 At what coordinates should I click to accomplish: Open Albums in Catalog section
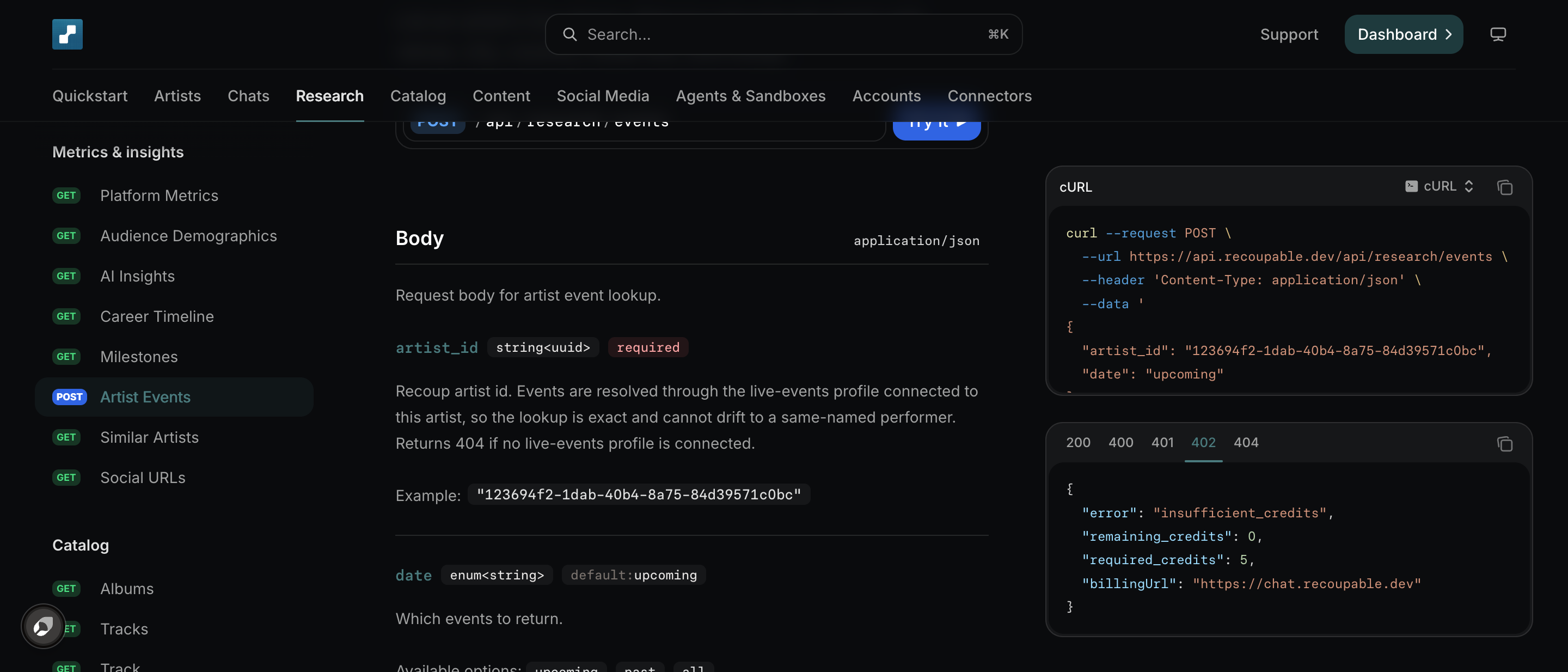click(x=174, y=588)
